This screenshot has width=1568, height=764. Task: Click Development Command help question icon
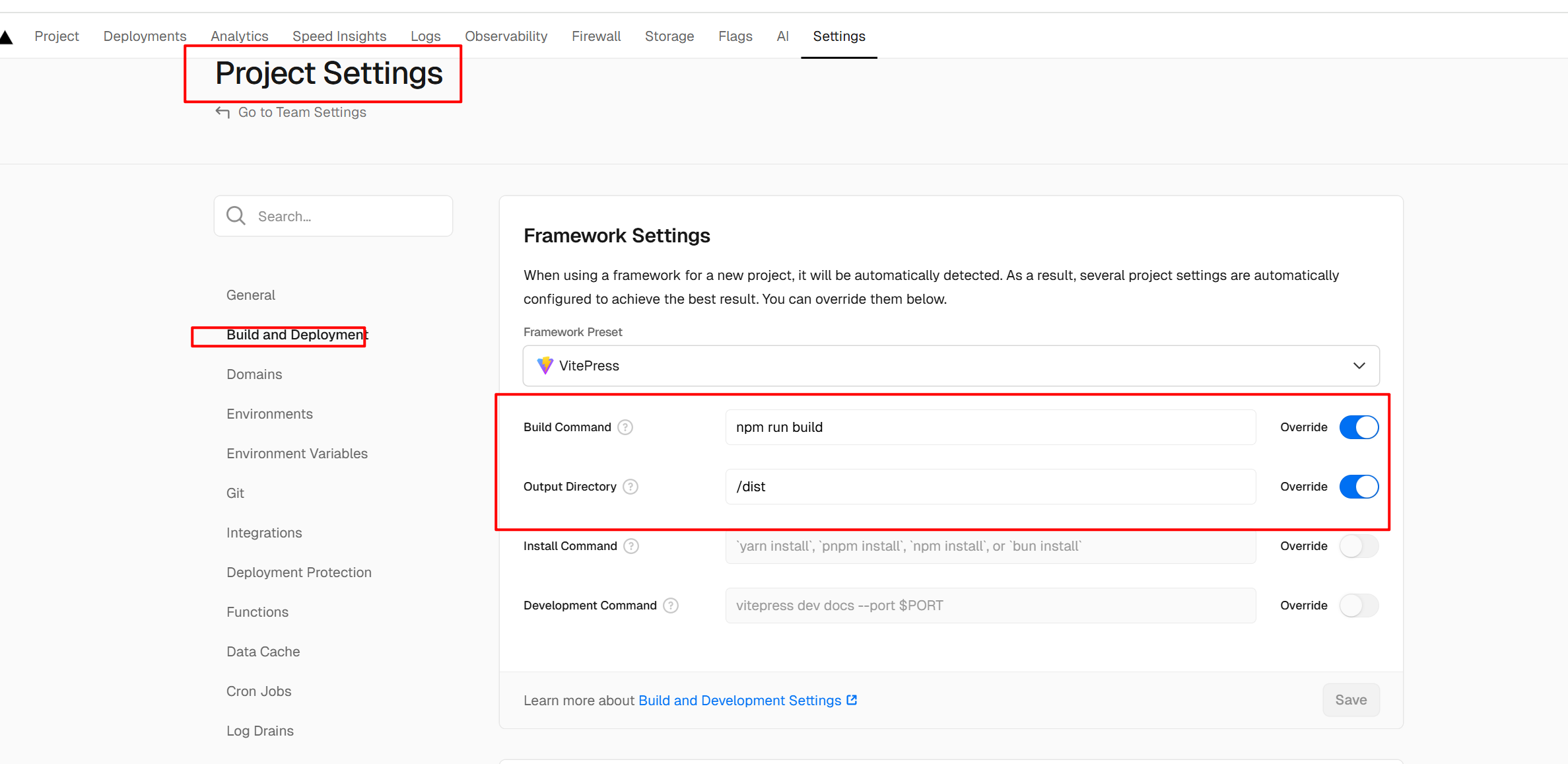671,606
